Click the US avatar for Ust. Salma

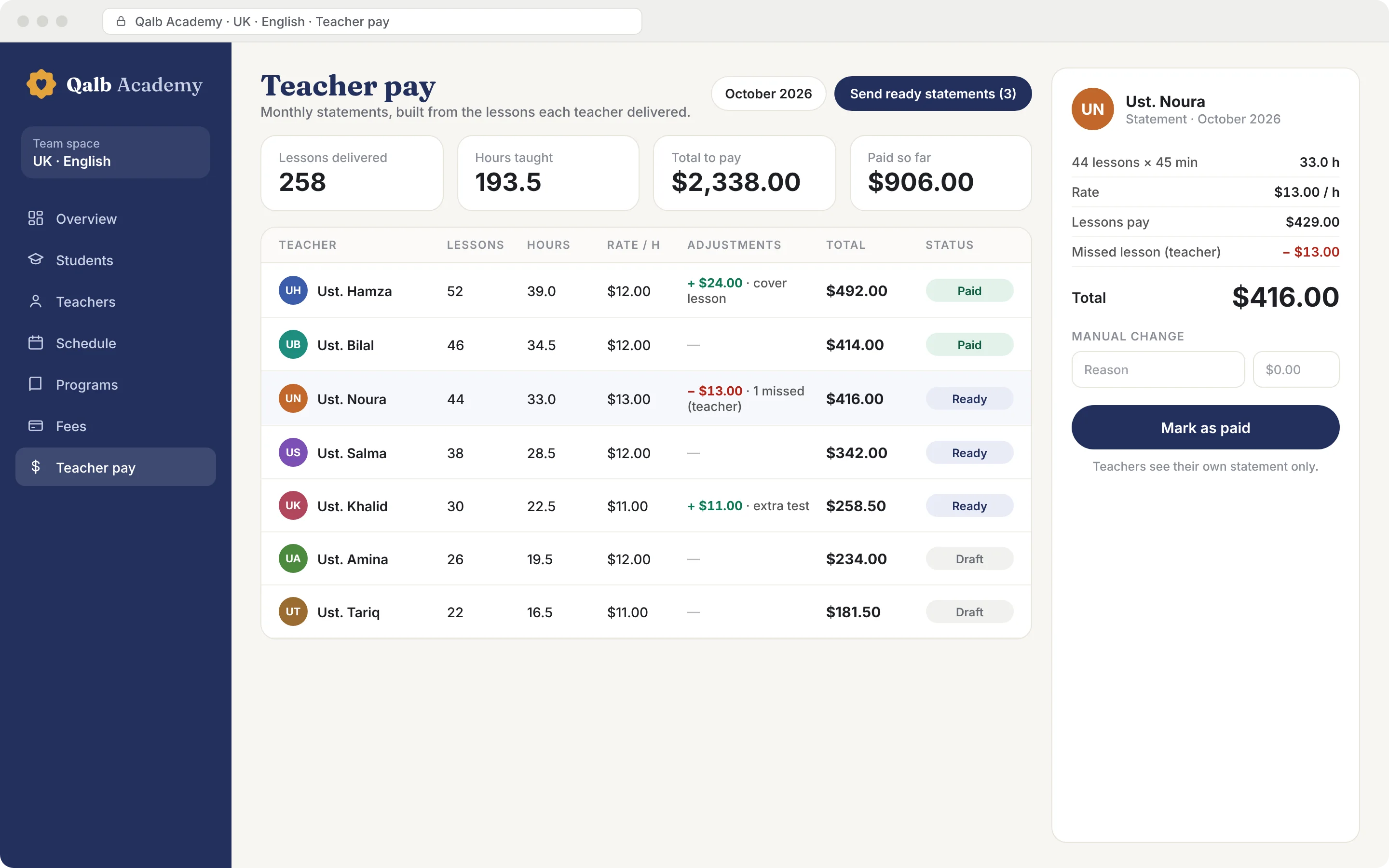click(293, 452)
